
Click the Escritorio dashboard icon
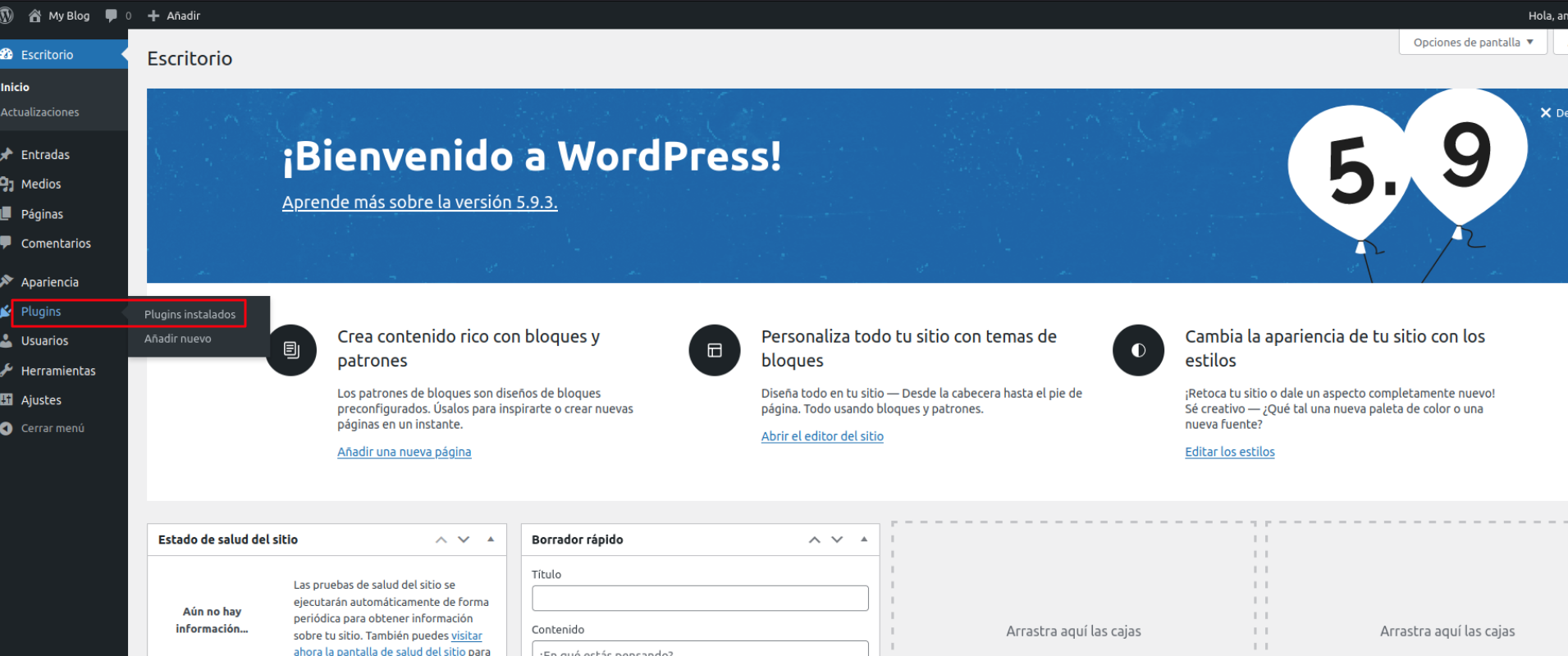[7, 54]
